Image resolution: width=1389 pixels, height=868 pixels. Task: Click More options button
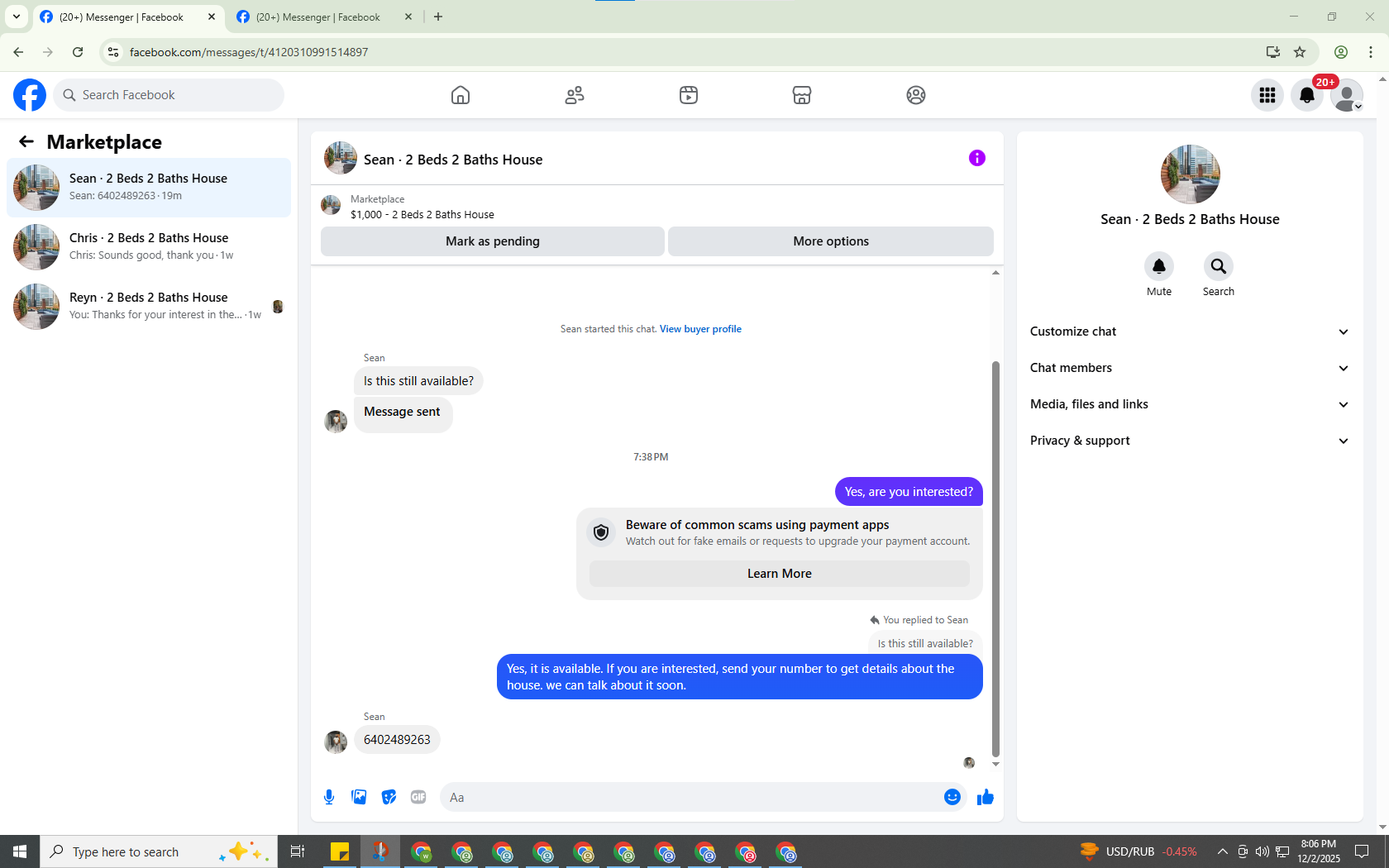pos(831,241)
